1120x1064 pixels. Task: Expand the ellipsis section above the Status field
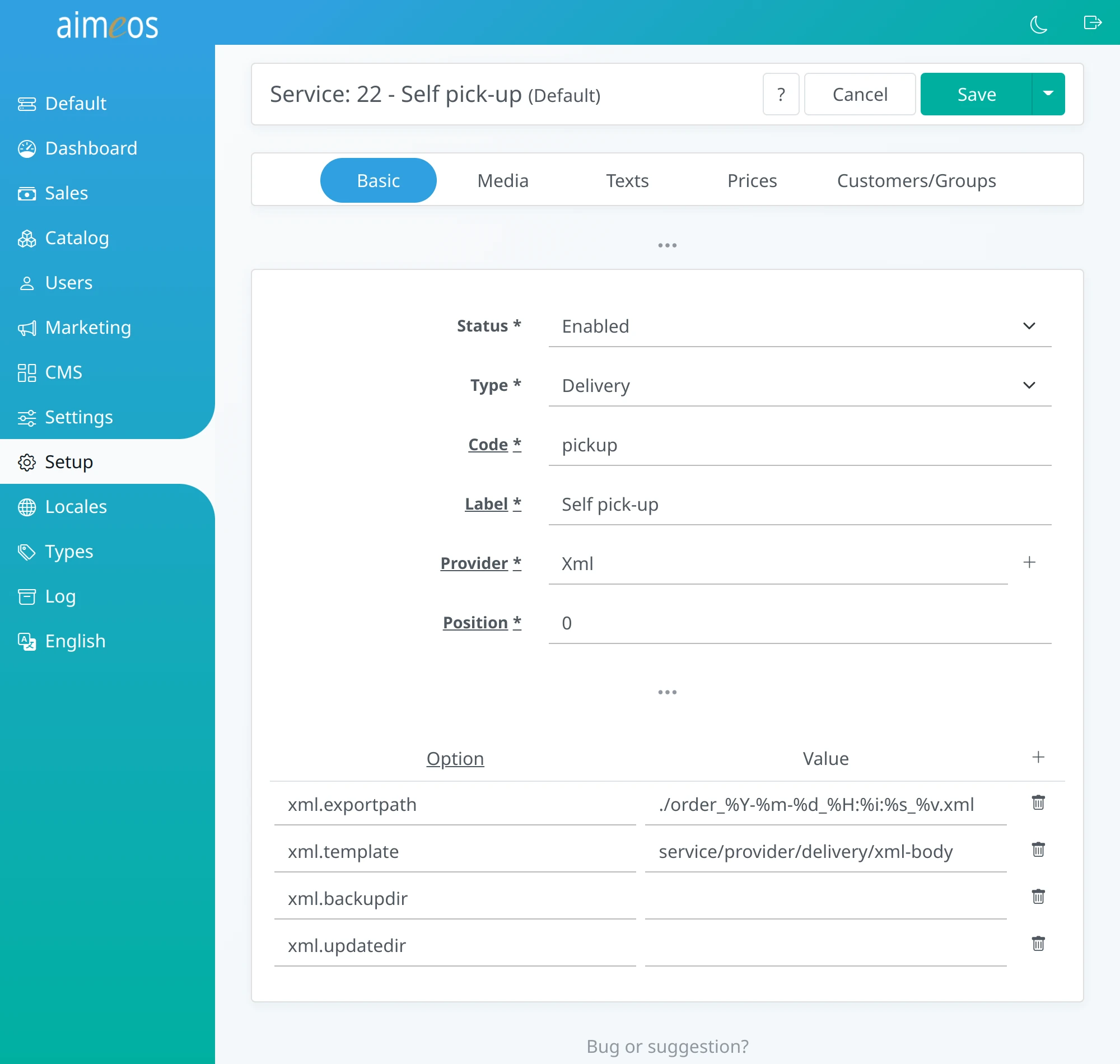coord(667,245)
